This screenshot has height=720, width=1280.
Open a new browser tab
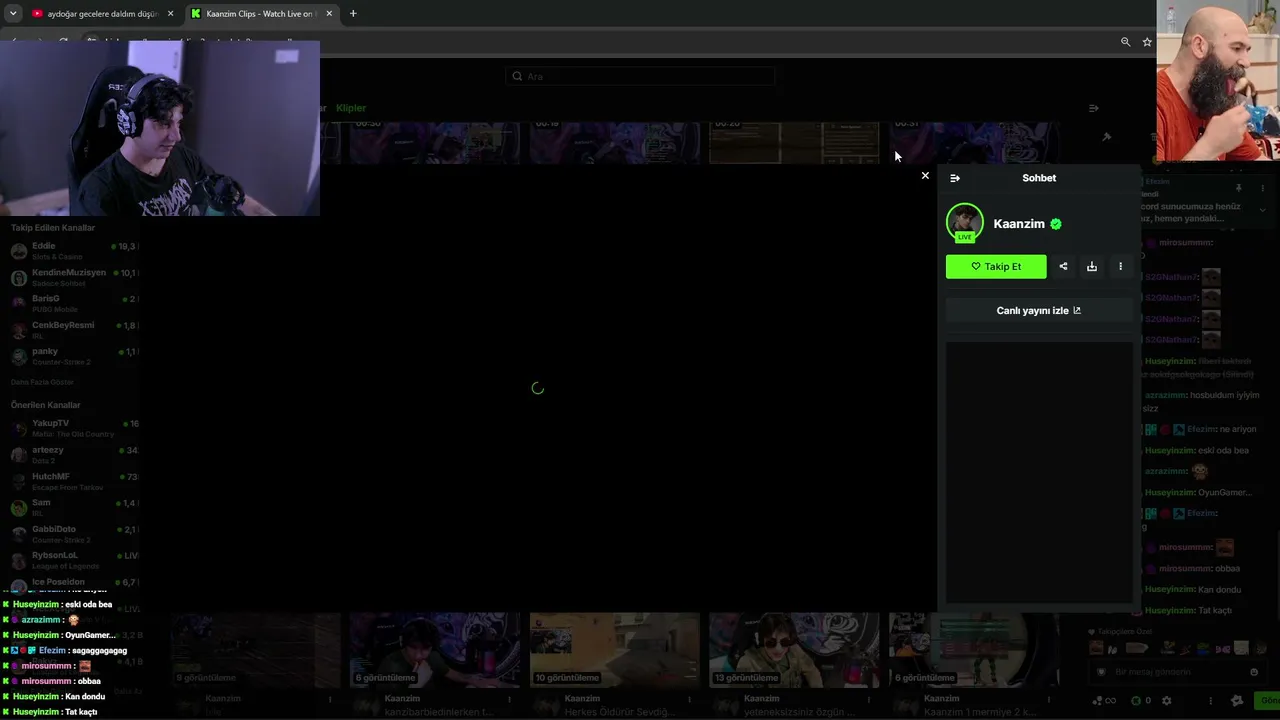click(353, 14)
